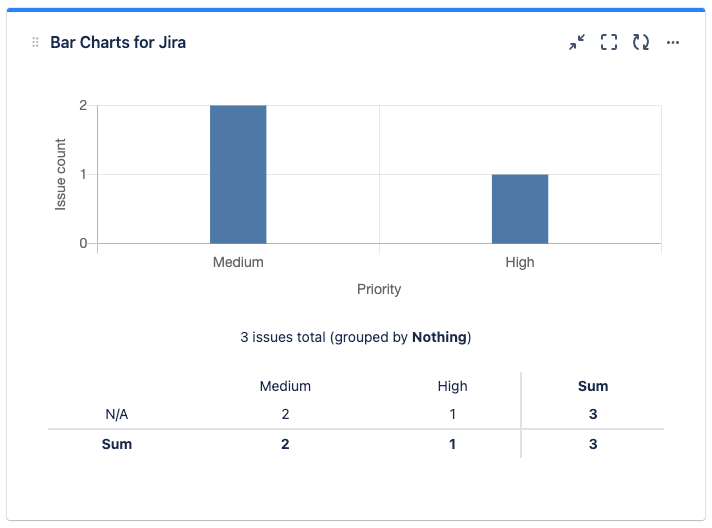712x528 pixels.
Task: Open the gadget more actions menu
Action: coord(673,42)
